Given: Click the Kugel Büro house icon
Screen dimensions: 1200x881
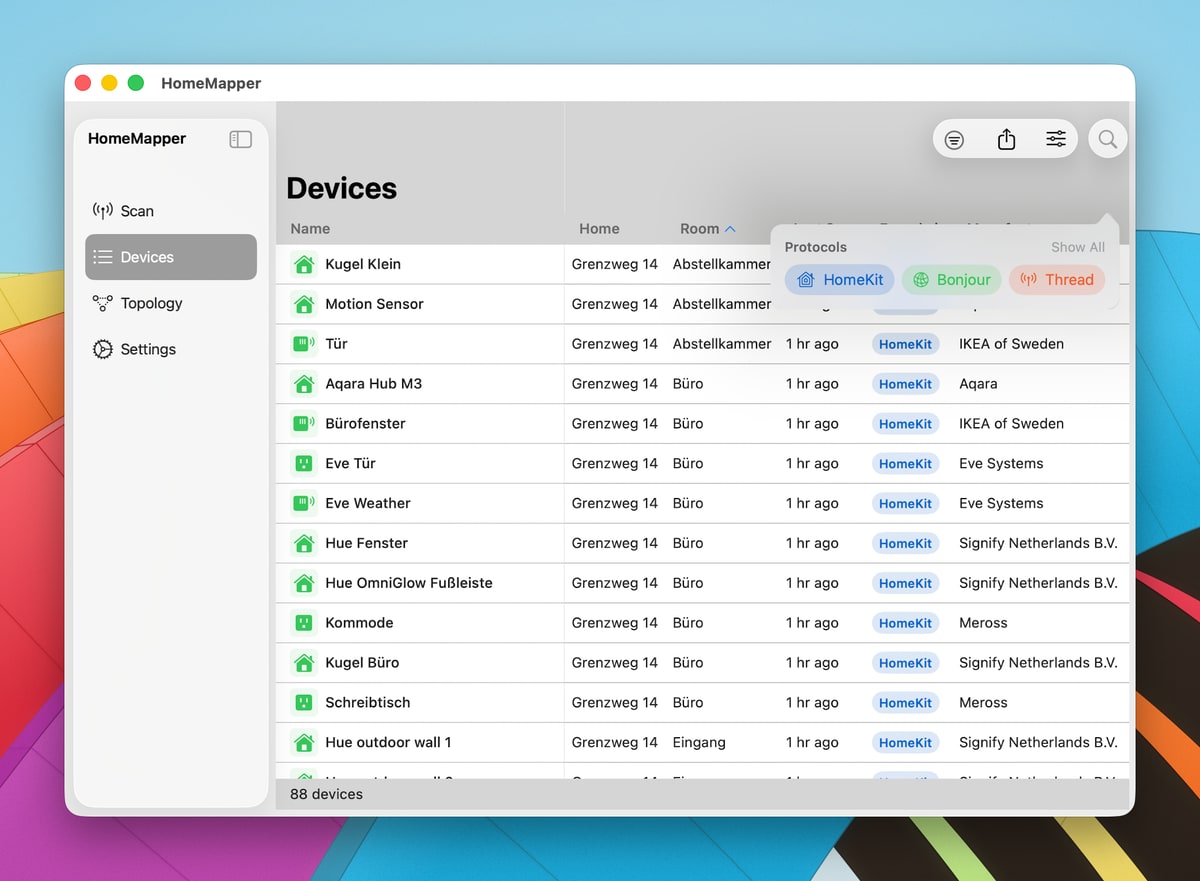Looking at the screenshot, I should pyautogui.click(x=303, y=663).
